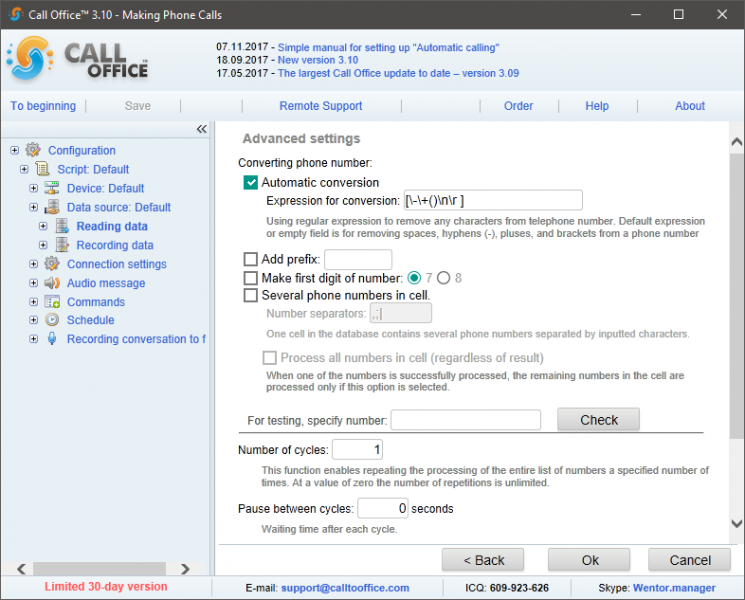Image resolution: width=745 pixels, height=600 pixels.
Task: Click the Data source database icon
Action: [52, 207]
